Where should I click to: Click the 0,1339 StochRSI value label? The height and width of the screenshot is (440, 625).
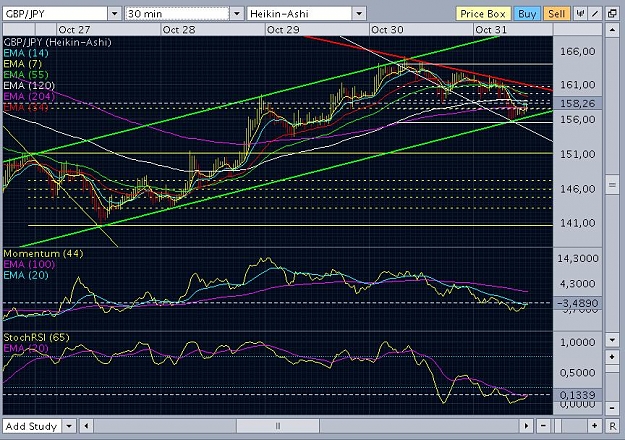coord(578,395)
